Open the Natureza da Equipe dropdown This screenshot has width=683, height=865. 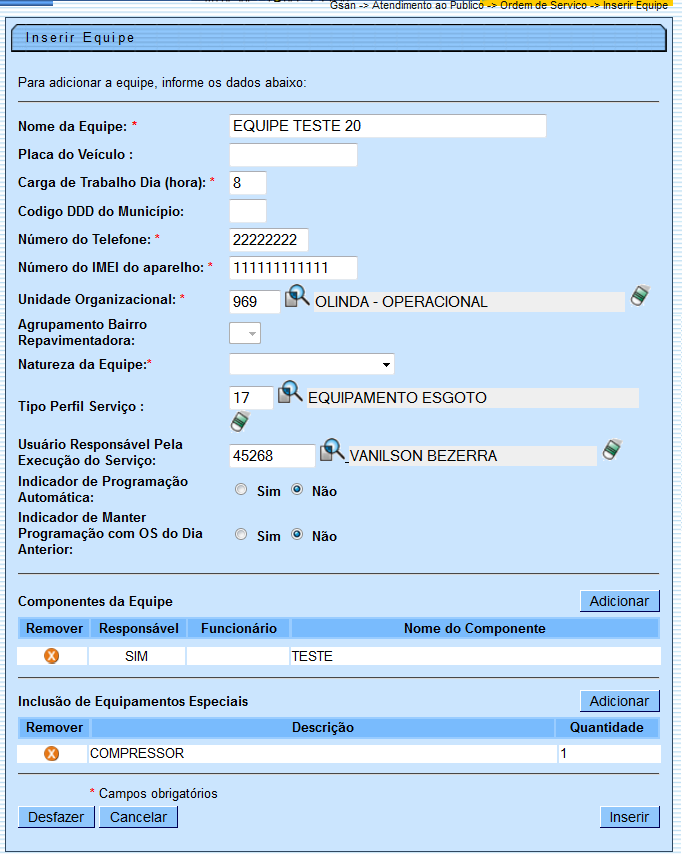[x=311, y=364]
